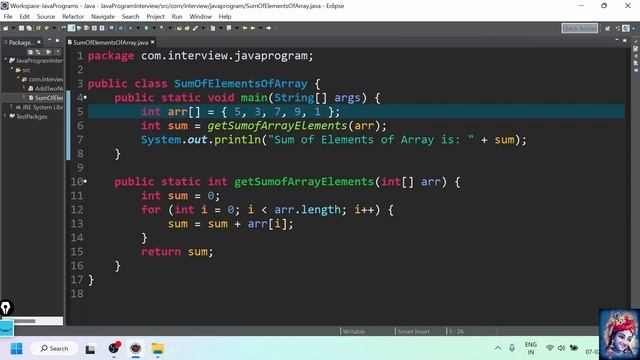The width and height of the screenshot is (640, 360).
Task: Click the 'return sum;' statement
Action: point(177,252)
